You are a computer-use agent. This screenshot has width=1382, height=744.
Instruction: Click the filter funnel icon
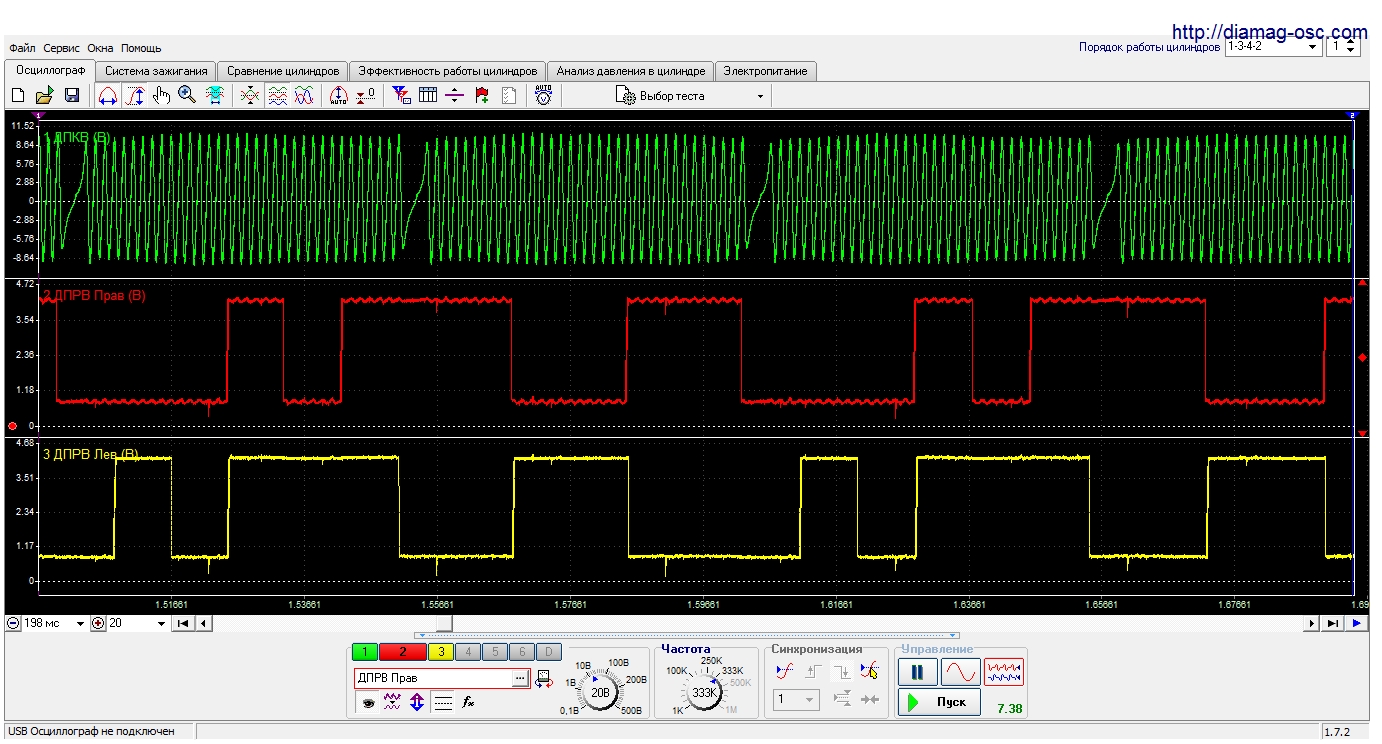(x=402, y=96)
